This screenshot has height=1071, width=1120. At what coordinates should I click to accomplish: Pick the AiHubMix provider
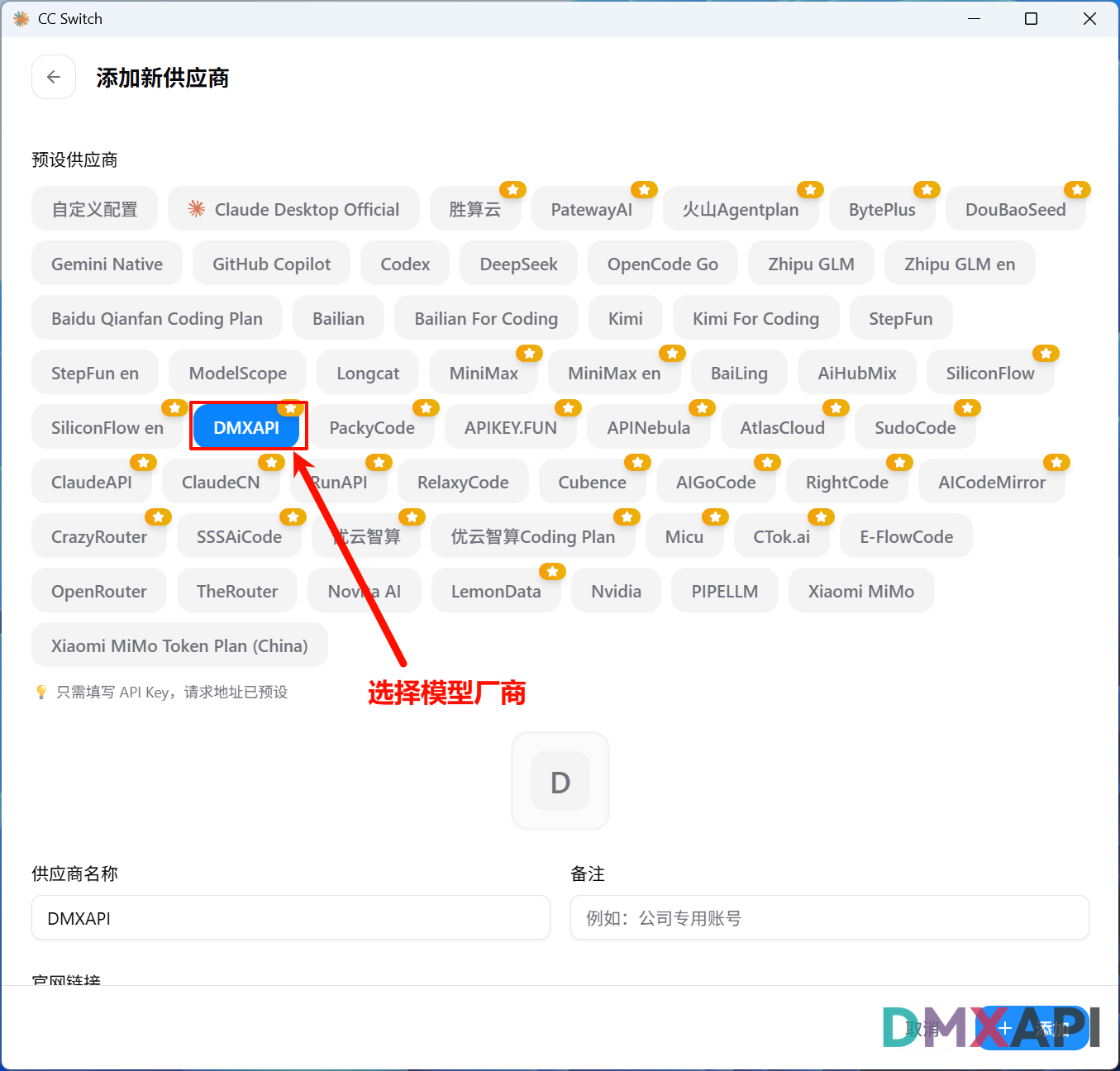point(857,373)
